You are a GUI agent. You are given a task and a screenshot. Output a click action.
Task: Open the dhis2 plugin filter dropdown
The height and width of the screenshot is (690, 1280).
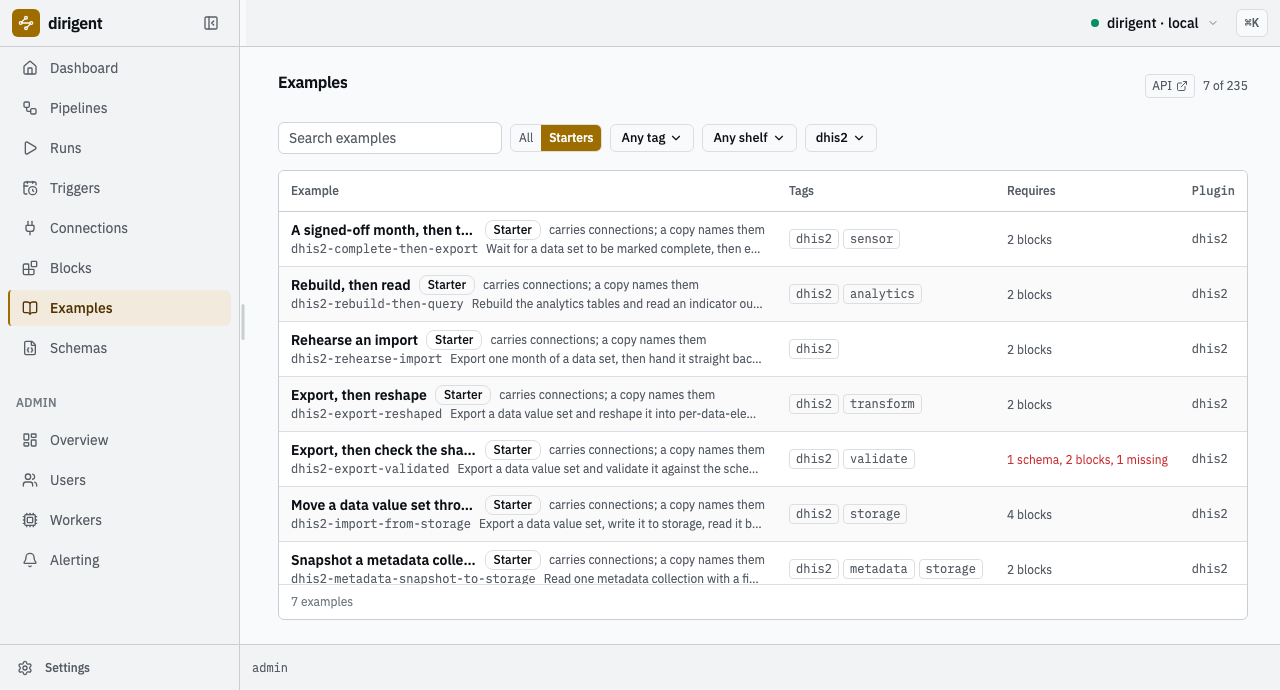coord(840,138)
